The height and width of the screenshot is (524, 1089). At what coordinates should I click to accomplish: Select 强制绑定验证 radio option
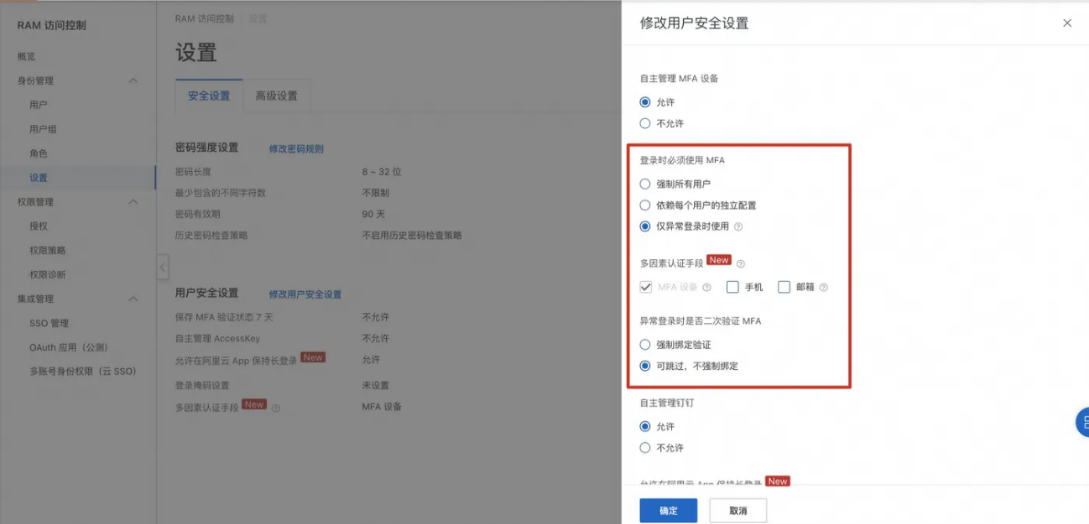[645, 345]
